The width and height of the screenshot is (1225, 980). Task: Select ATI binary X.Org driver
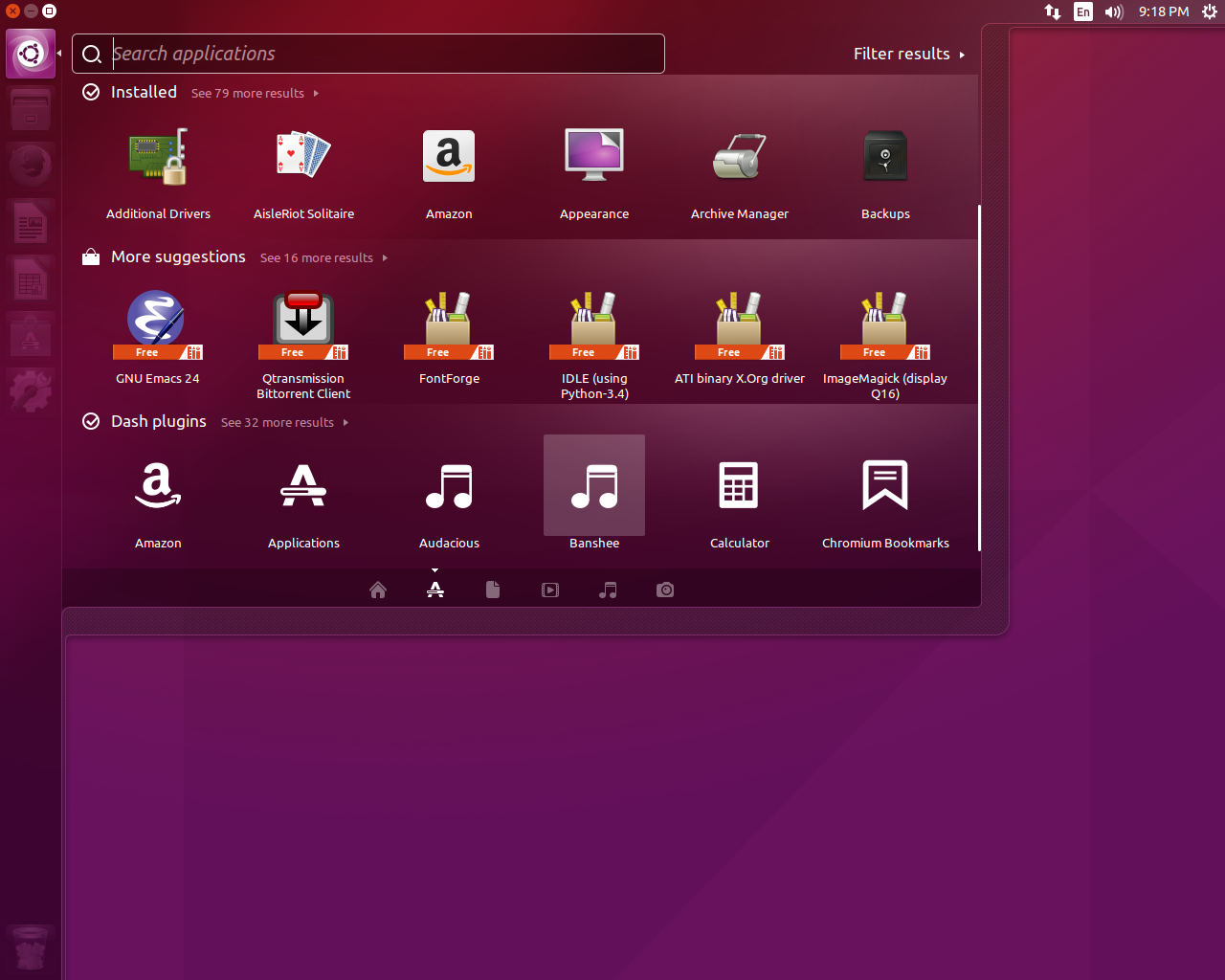740,339
